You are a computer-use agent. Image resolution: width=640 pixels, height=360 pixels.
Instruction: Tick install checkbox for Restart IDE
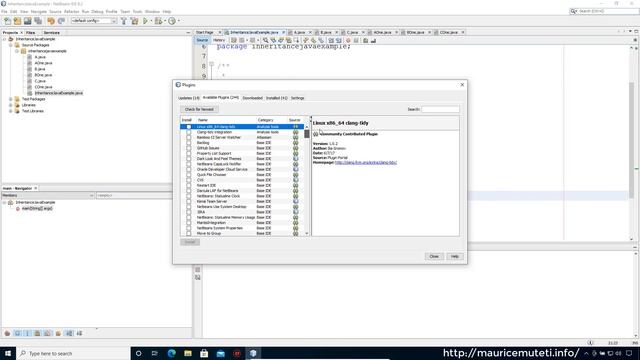188,185
